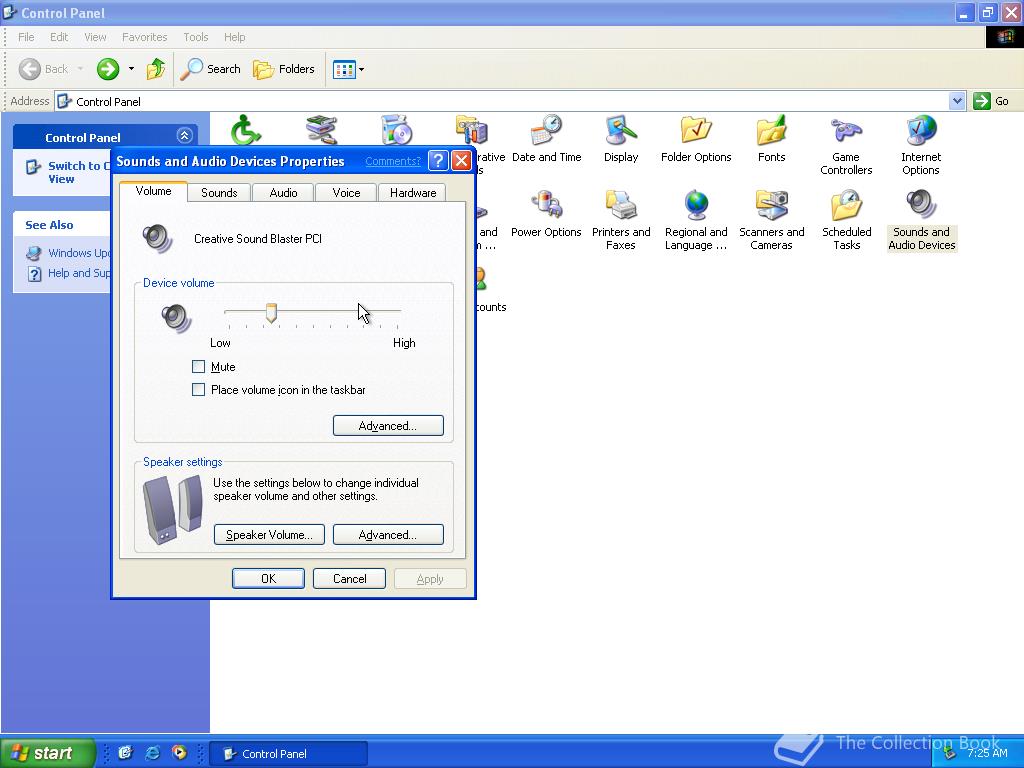Click the green Forward arrow toolbar button
The height and width of the screenshot is (768, 1024).
click(x=108, y=69)
